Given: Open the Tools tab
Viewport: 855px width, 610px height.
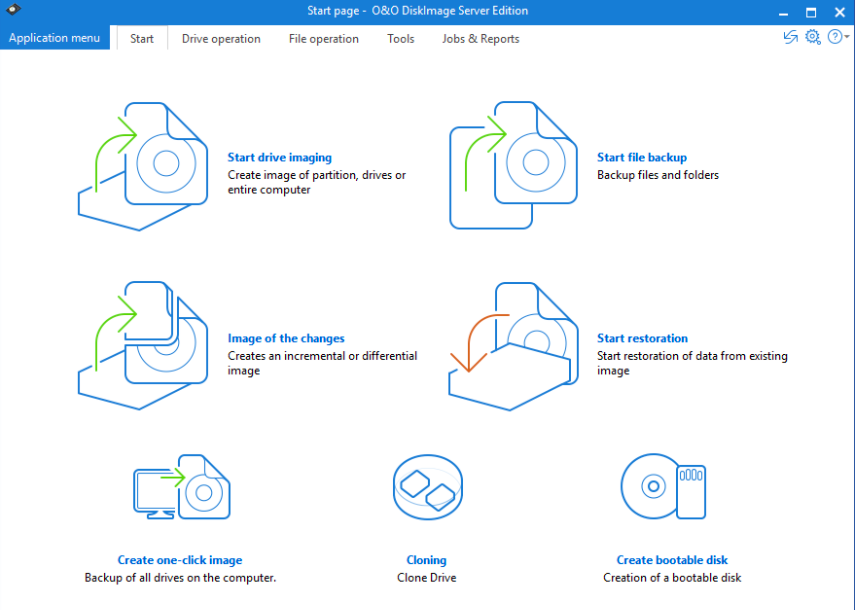Looking at the screenshot, I should click(x=401, y=39).
